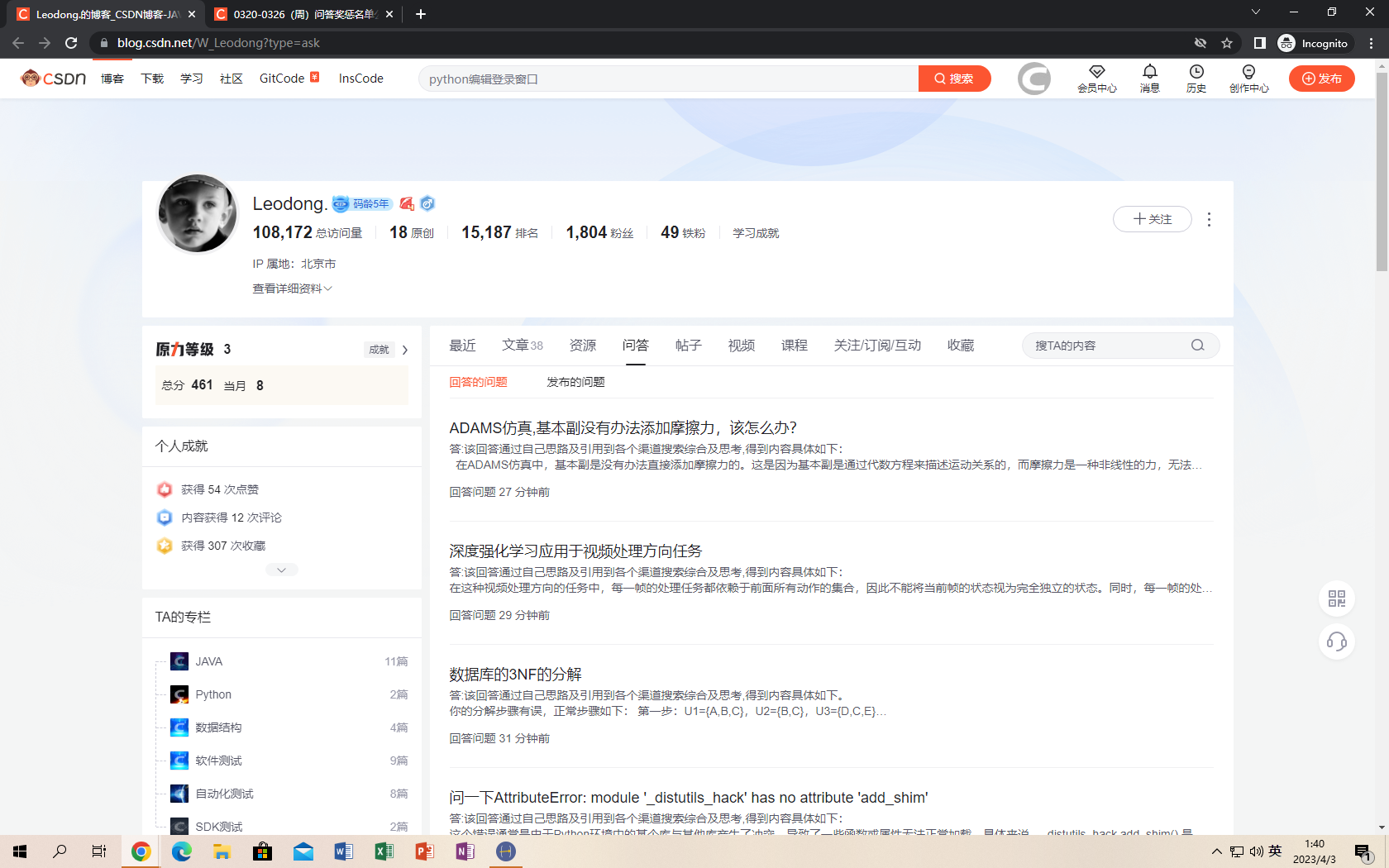Open the ADAMS仿真 question link
1389x868 pixels.
click(x=623, y=427)
